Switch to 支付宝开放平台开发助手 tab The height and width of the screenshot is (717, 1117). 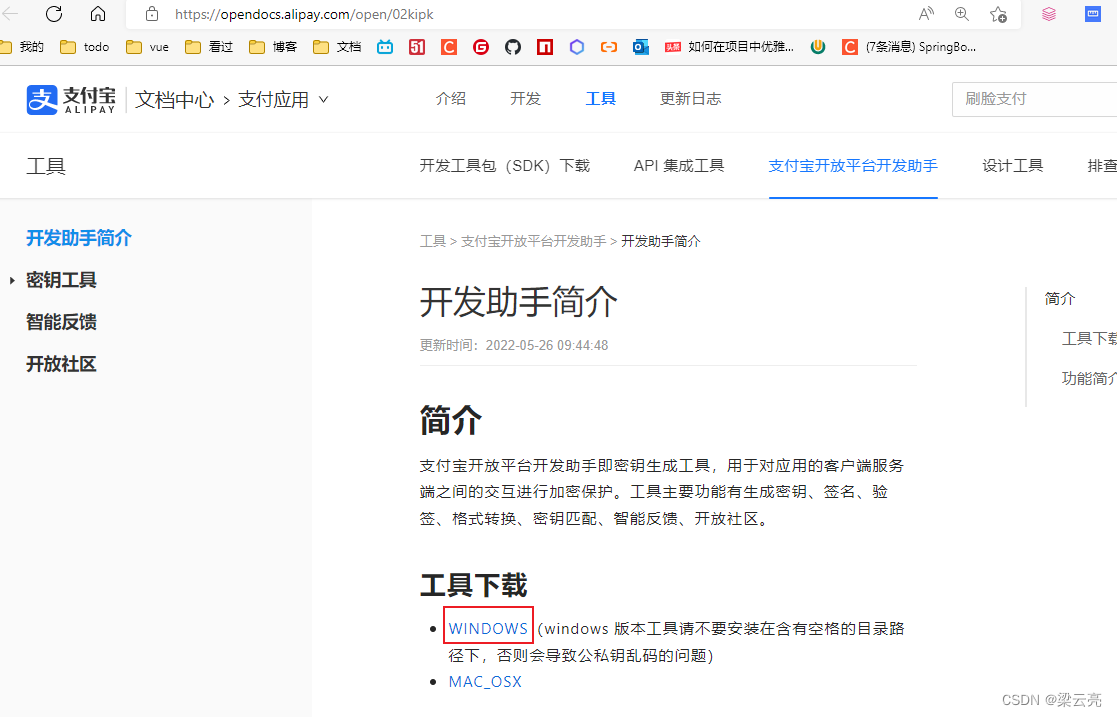click(853, 166)
